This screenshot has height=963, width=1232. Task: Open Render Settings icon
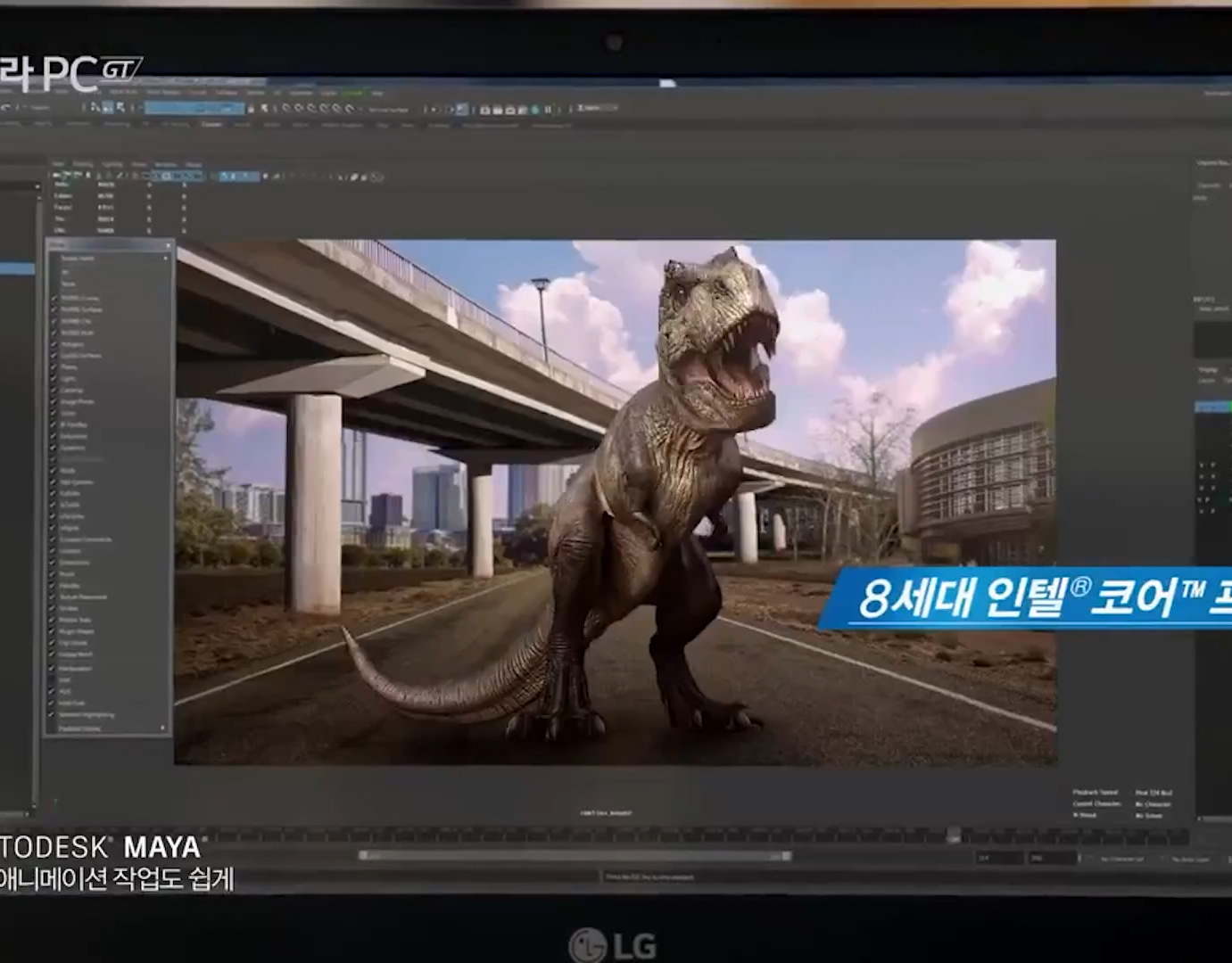[x=523, y=110]
